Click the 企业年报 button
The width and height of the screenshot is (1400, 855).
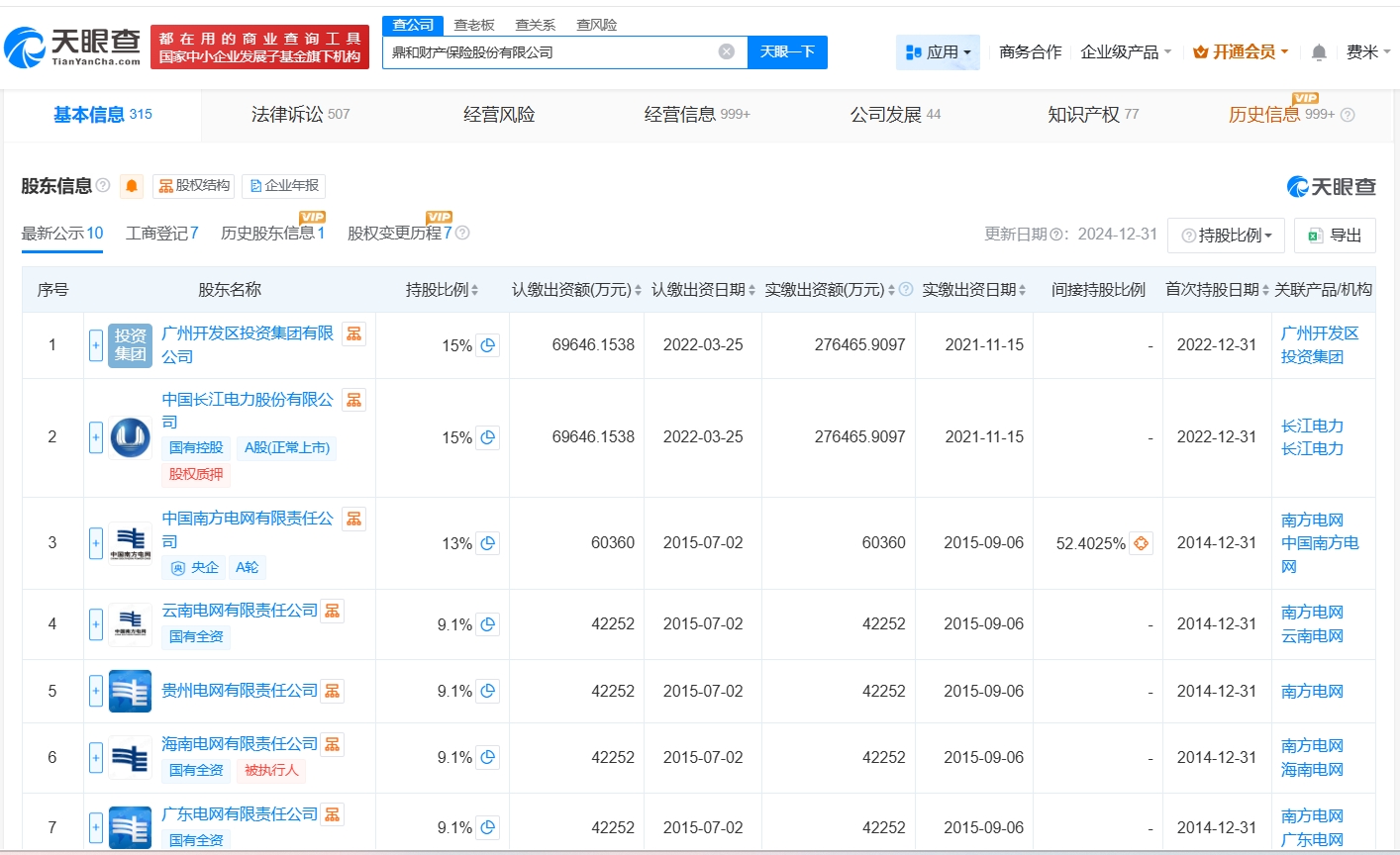284,186
